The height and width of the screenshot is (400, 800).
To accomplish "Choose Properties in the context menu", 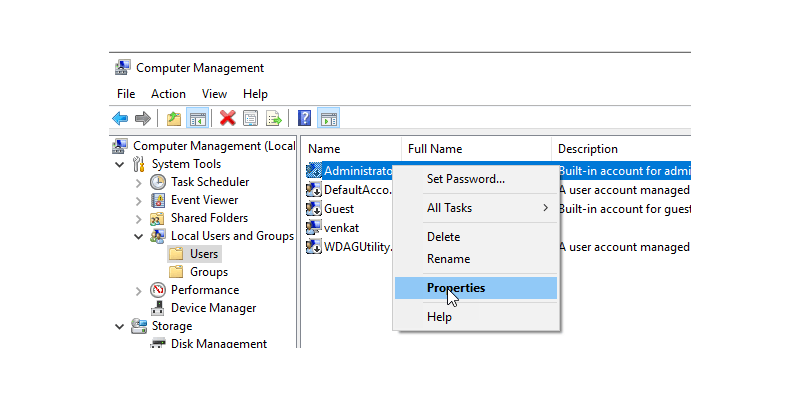I will click(x=456, y=288).
